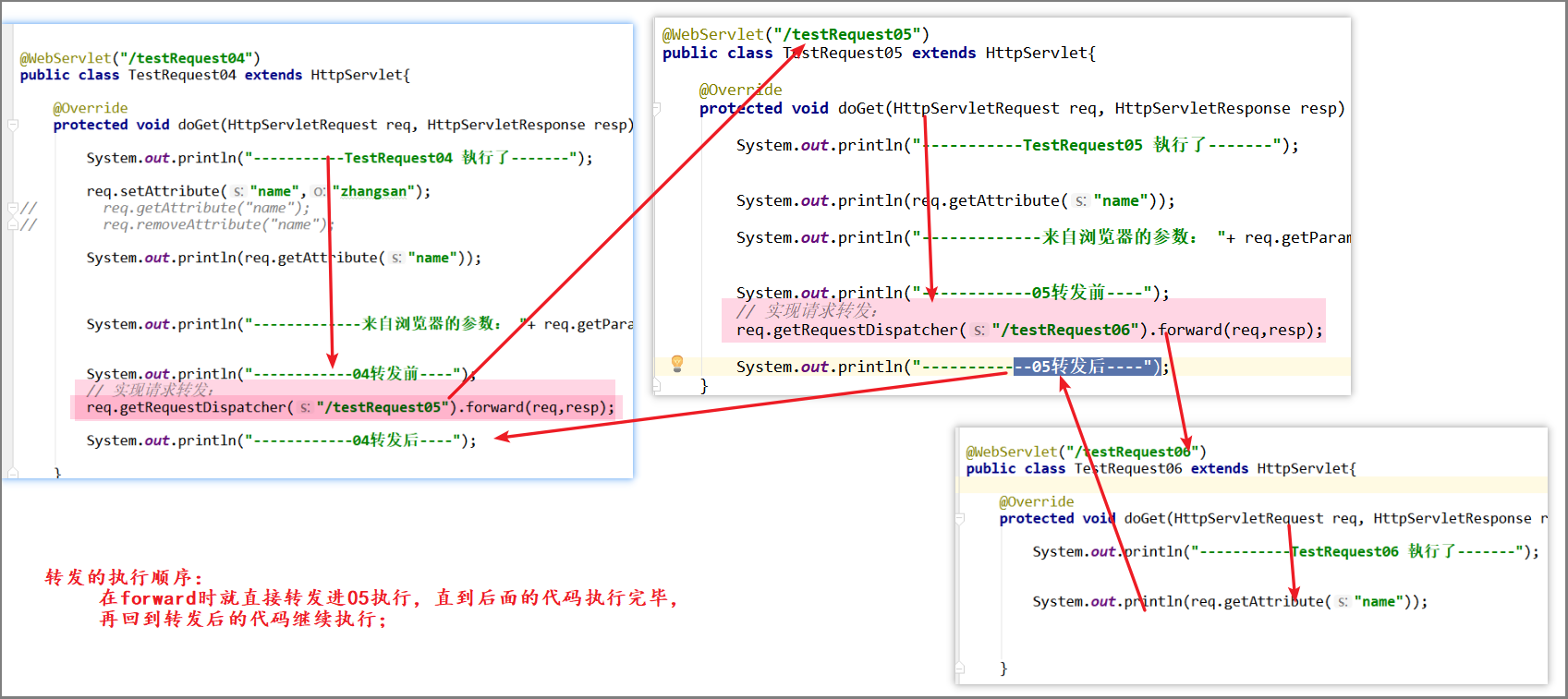
Task: Click the @Override annotation in TestRequest06
Action: [1036, 501]
